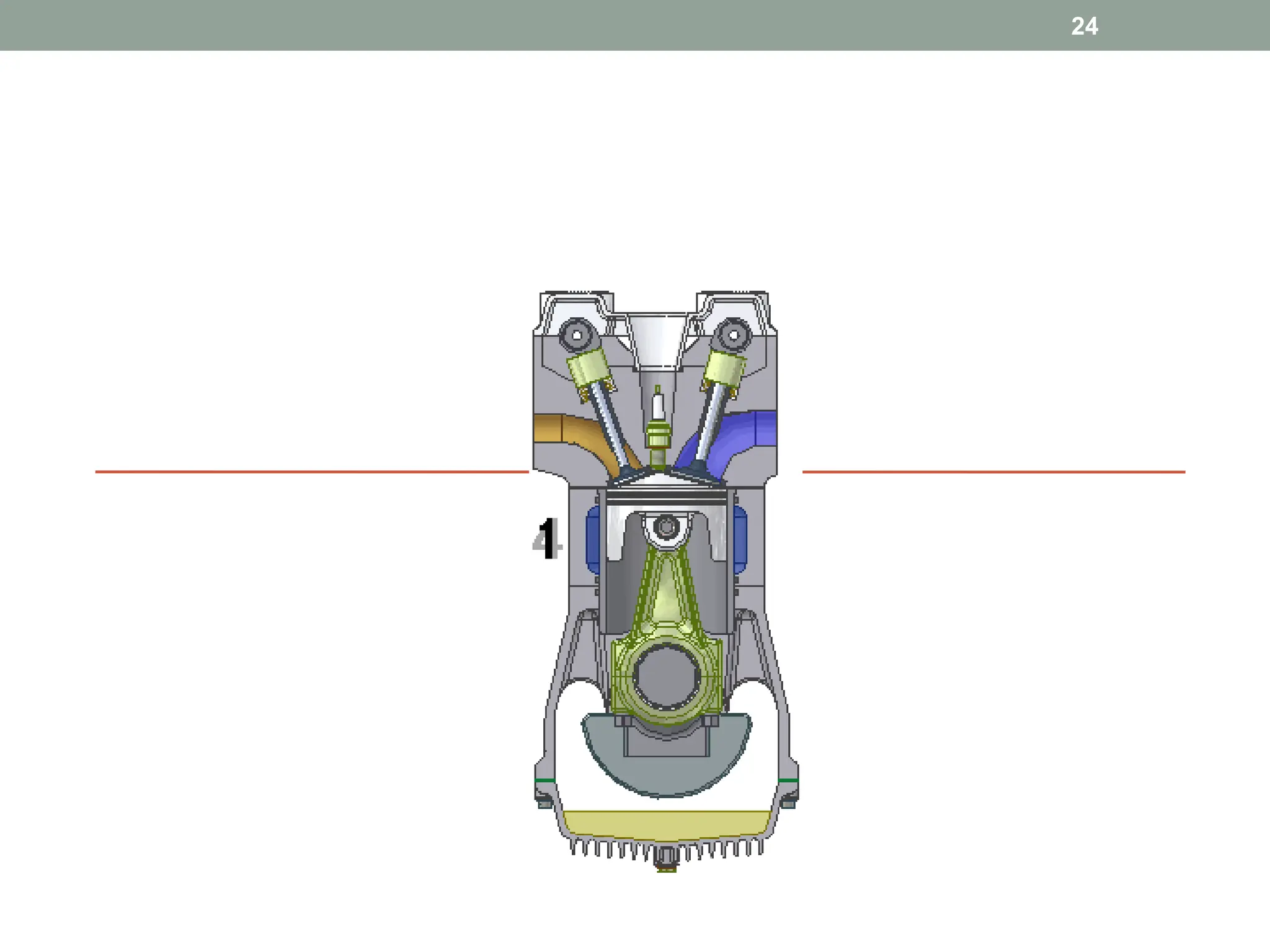This screenshot has height=952, width=1270.
Task: Click the stroke number beside the cylinder
Action: click(x=548, y=539)
